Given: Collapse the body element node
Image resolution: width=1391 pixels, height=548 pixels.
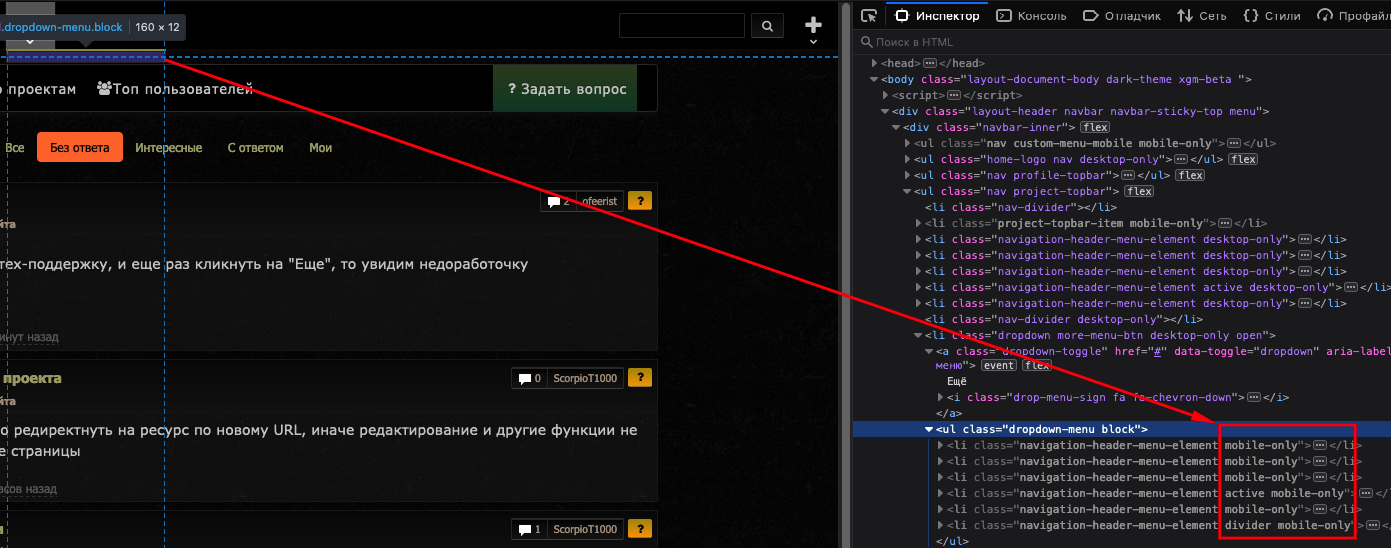Looking at the screenshot, I should pos(874,79).
